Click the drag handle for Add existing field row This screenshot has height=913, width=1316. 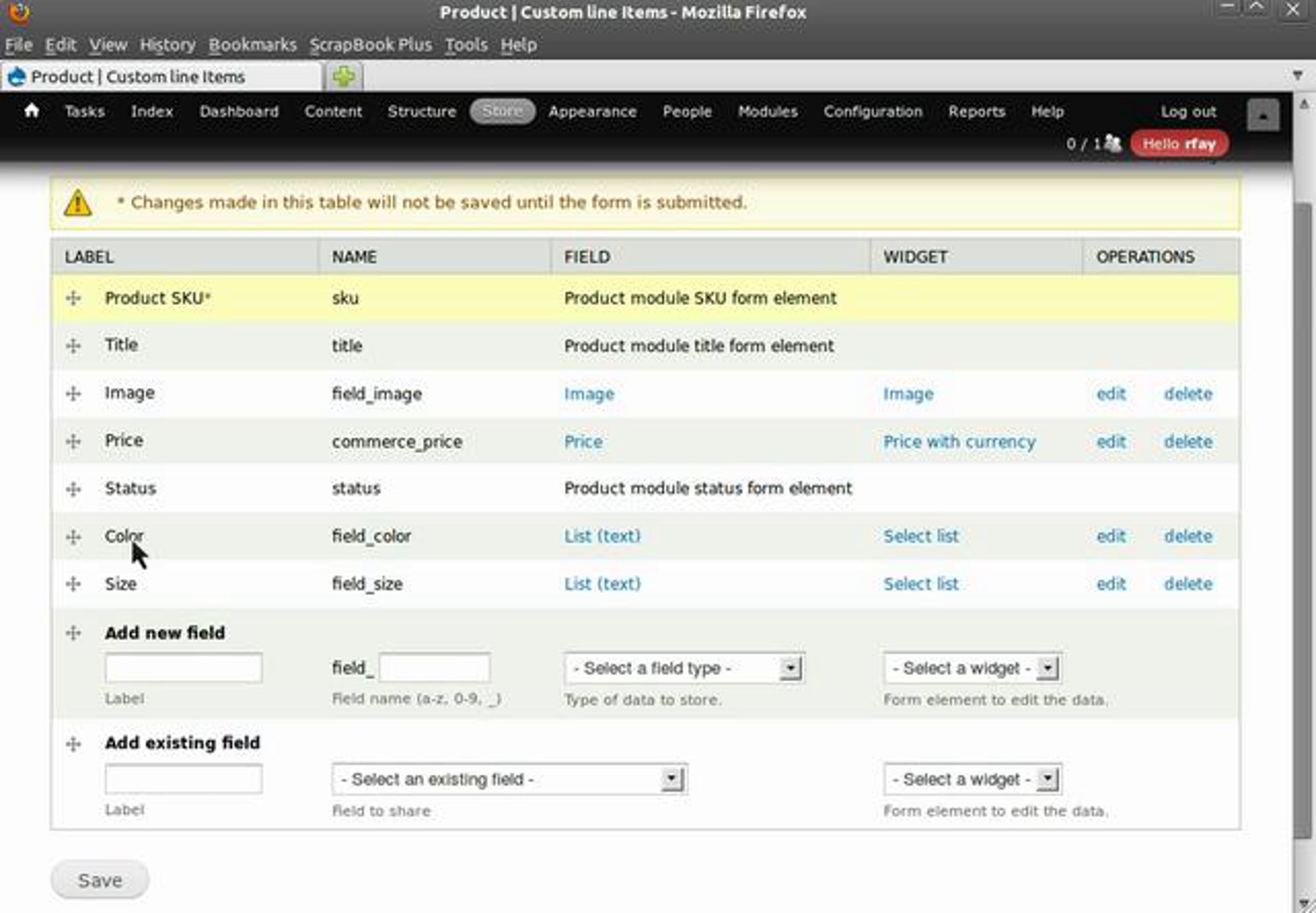click(x=73, y=743)
